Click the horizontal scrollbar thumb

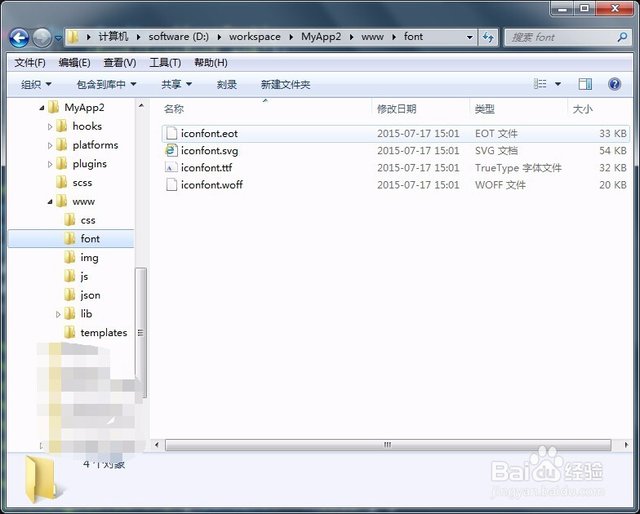click(388, 445)
